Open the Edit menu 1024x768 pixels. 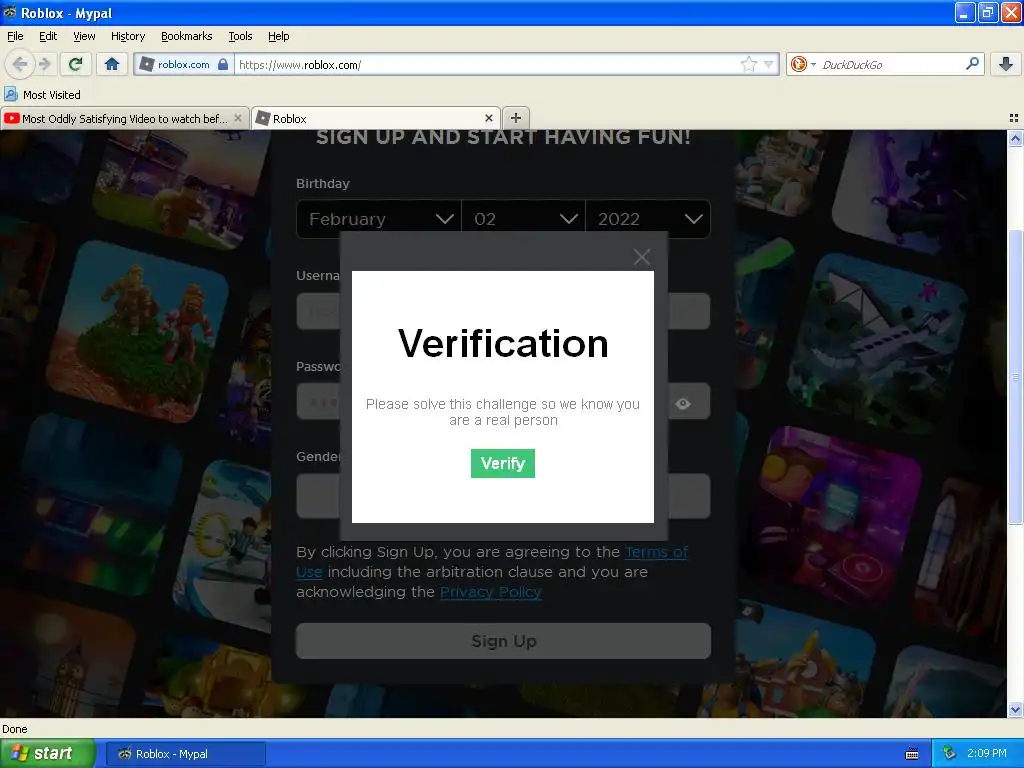(x=48, y=36)
